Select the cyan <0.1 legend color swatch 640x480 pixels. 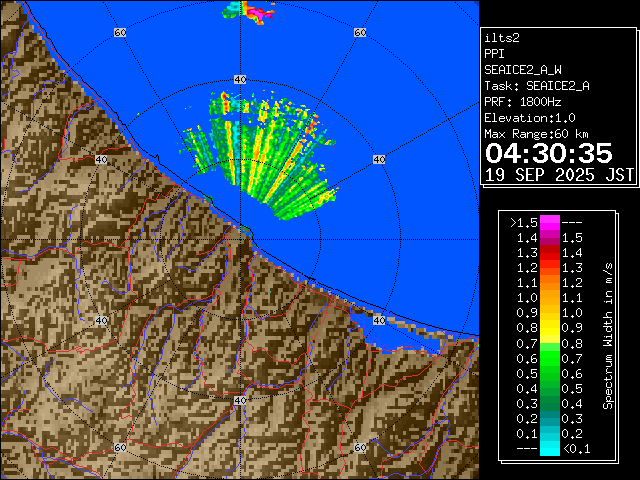pyautogui.click(x=549, y=449)
